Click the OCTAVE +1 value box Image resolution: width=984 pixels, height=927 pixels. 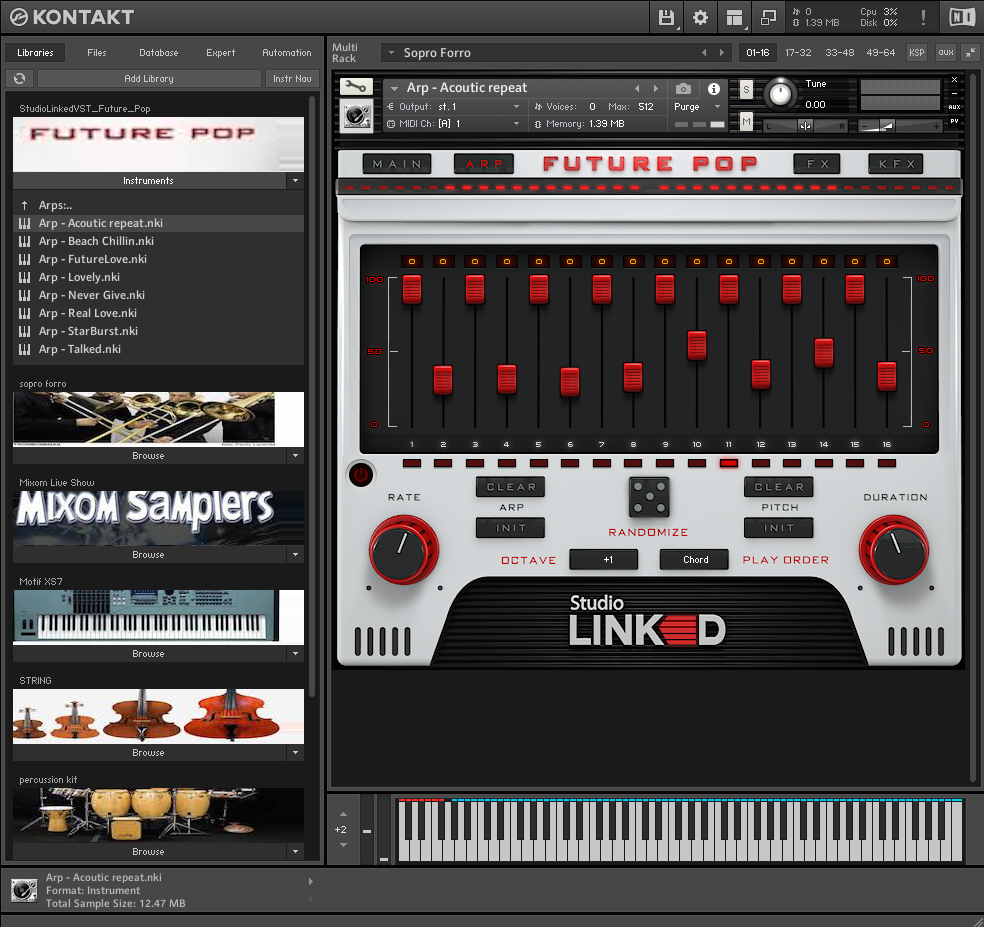coord(604,559)
